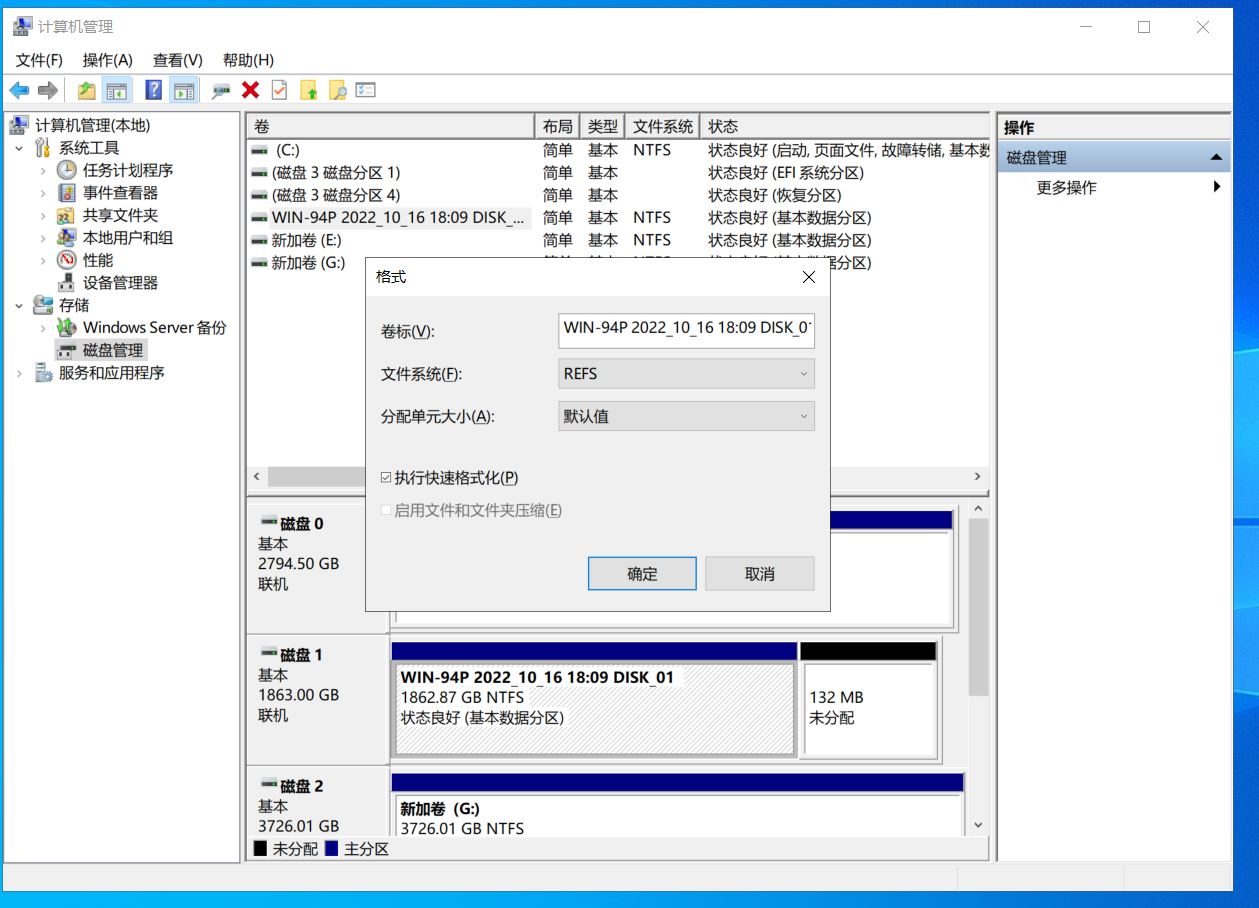Screen dimensions: 1259x908
Task: Select 共享文件夹 in the tree
Action: tap(120, 215)
